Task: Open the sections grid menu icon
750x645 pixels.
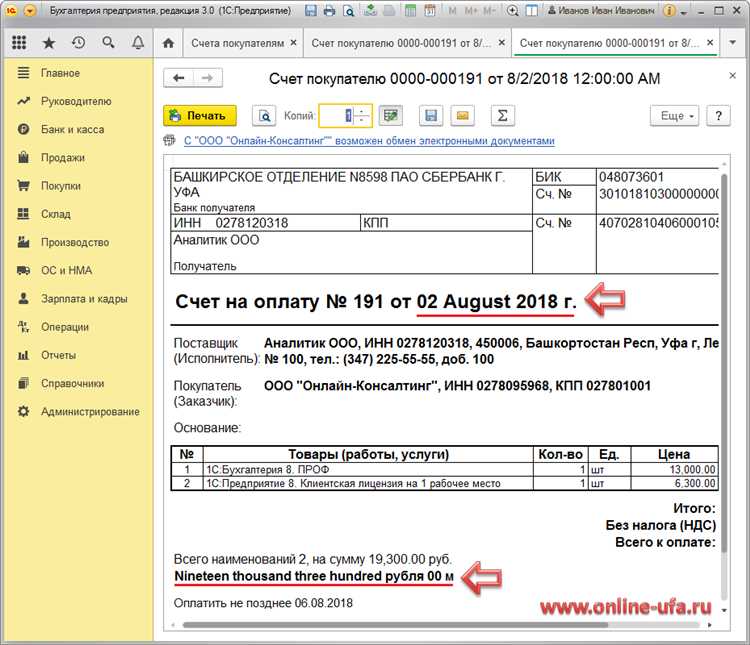Action: coord(19,43)
